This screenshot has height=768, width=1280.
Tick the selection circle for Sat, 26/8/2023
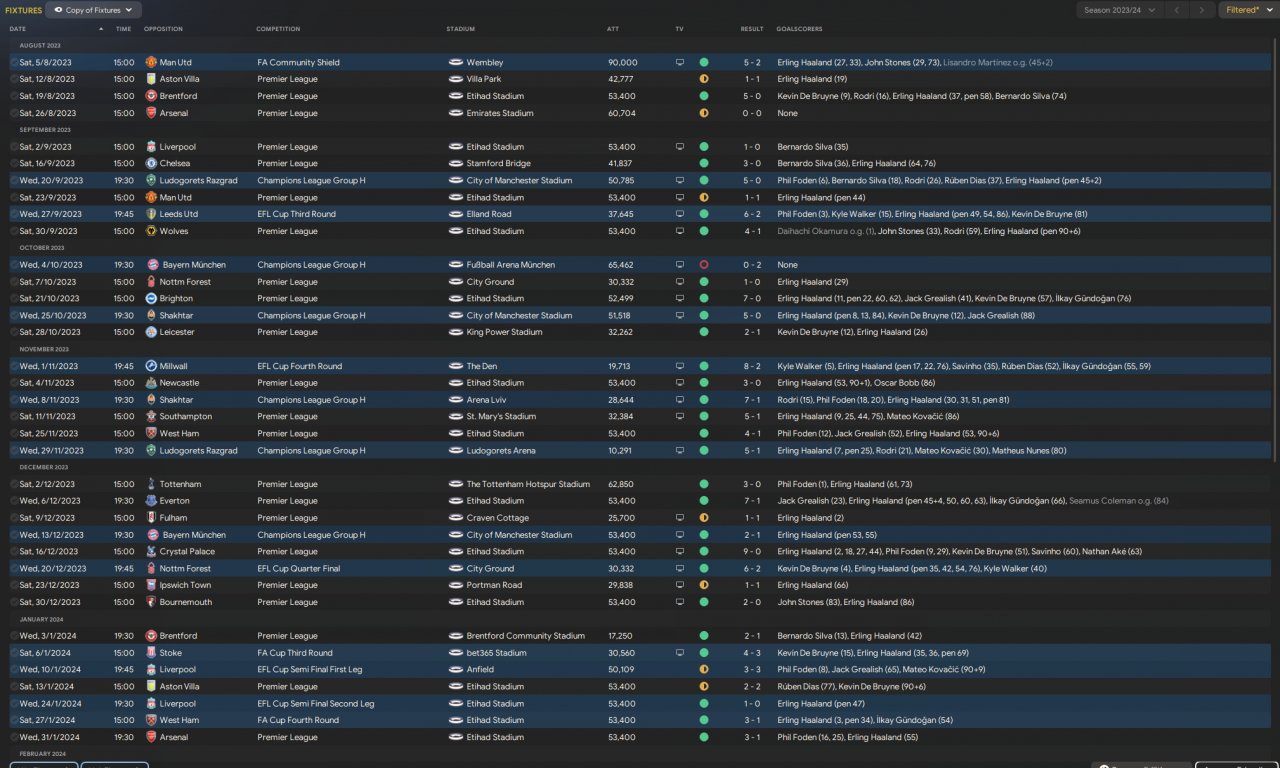[14, 113]
